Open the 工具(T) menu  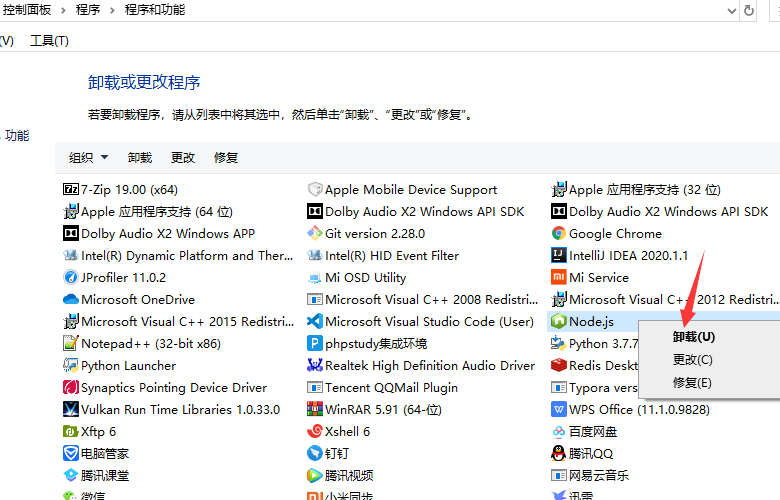(49, 41)
